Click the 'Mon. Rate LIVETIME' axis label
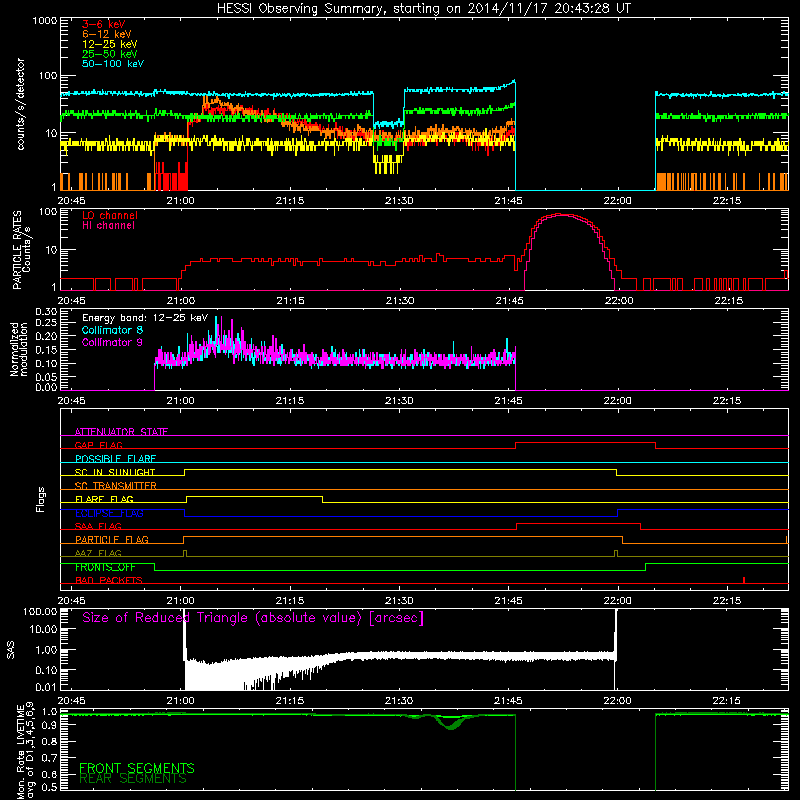 (x=20, y=751)
